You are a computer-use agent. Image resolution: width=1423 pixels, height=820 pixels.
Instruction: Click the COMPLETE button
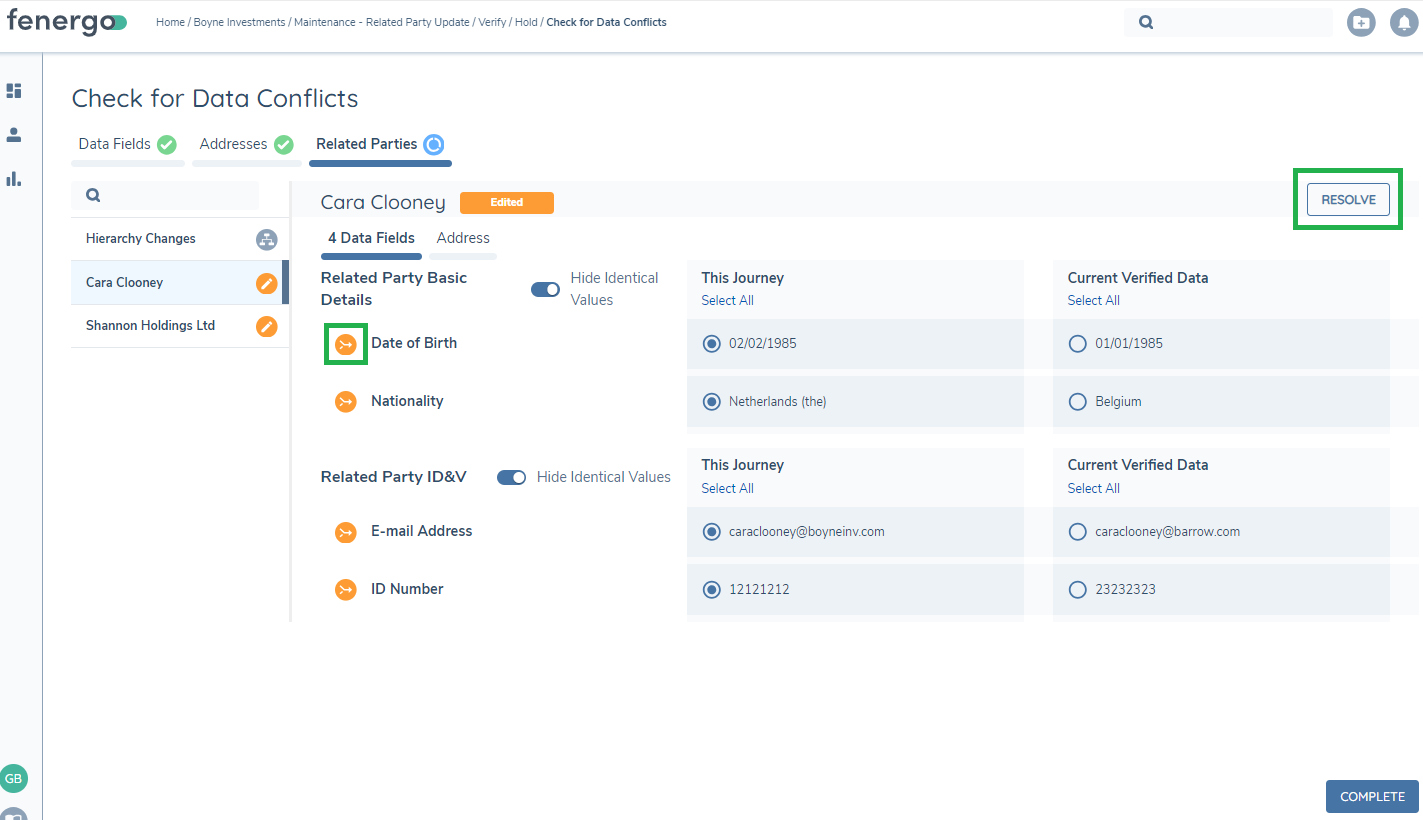pos(1372,796)
